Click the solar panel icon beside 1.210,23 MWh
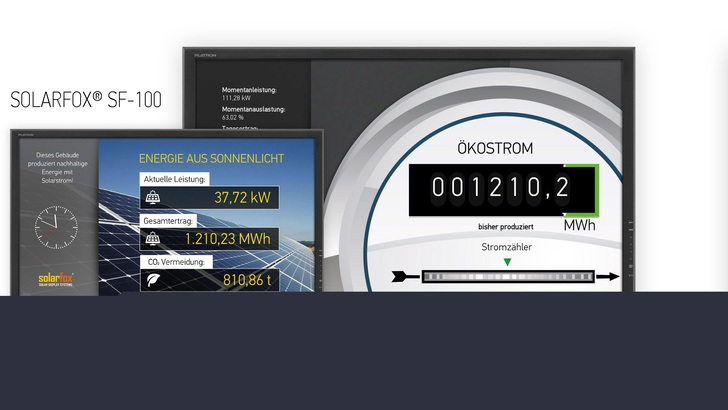Image resolution: width=728 pixels, height=410 pixels. click(155, 239)
